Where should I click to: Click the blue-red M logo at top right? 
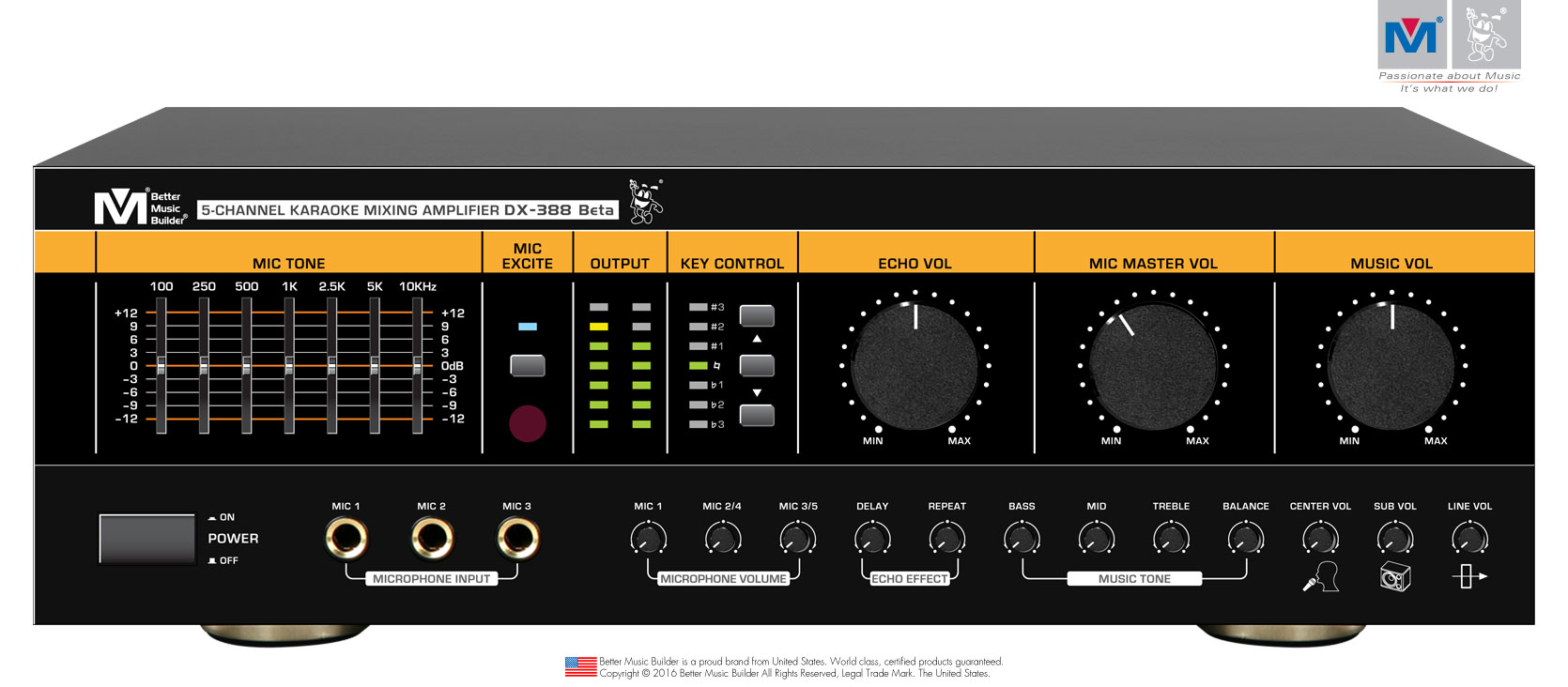click(x=1412, y=35)
